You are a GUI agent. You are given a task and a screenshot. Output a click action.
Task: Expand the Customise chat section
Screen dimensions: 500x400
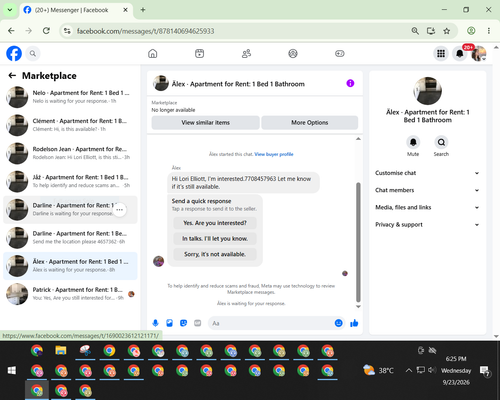427,173
